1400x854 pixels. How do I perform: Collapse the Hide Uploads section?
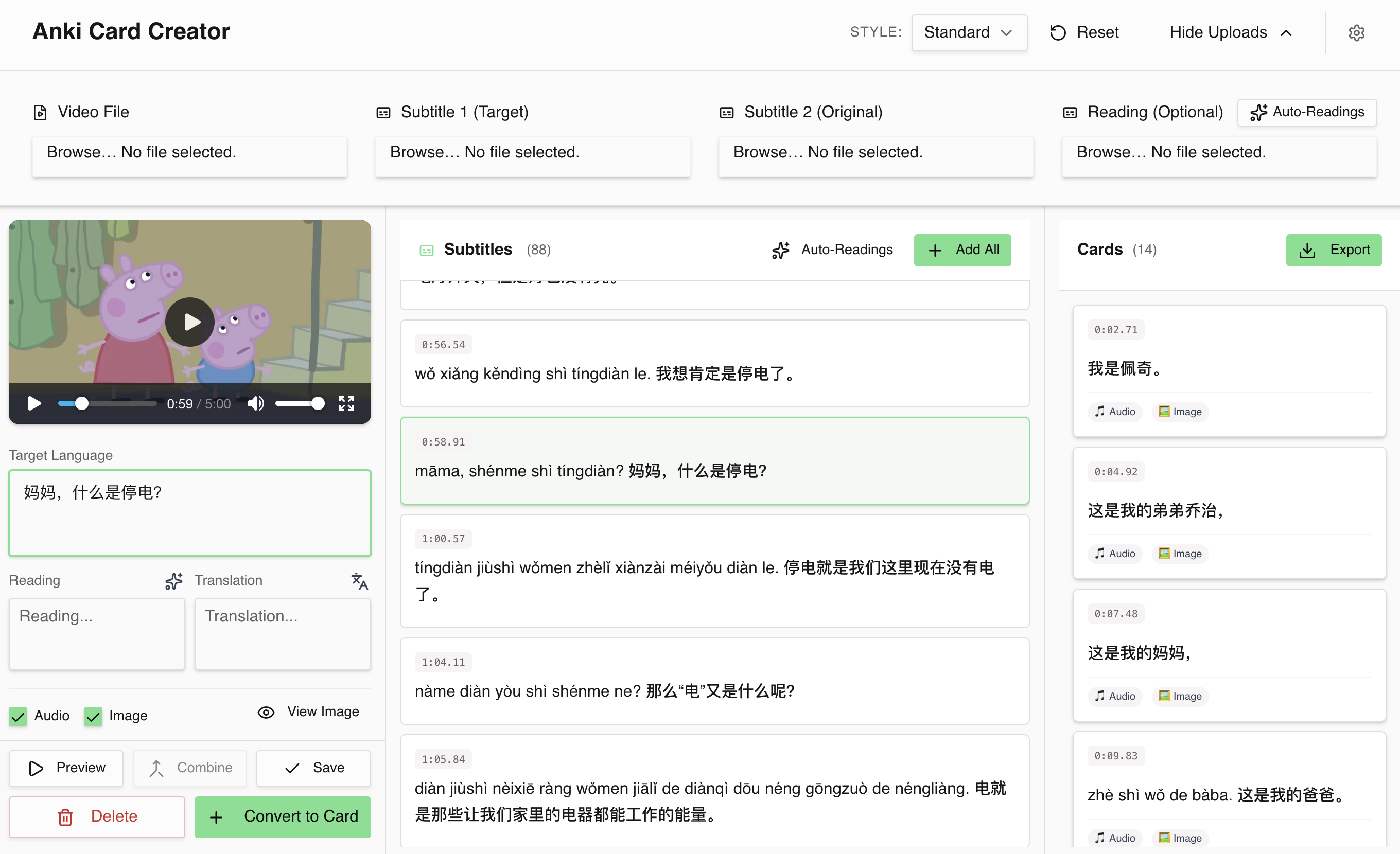(x=1230, y=32)
